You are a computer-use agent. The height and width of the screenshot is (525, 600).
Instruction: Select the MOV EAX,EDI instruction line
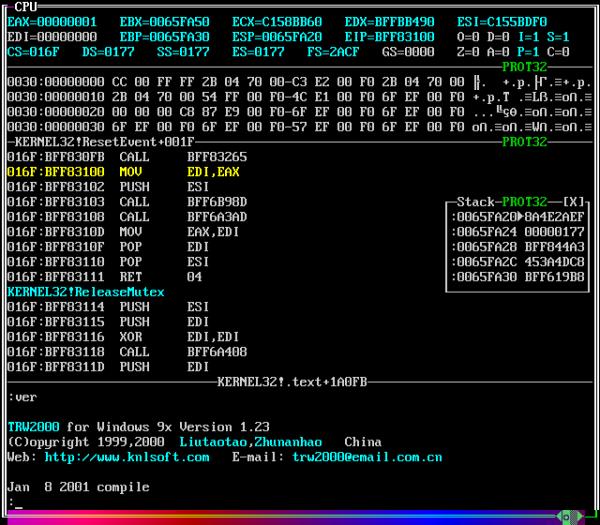(123, 232)
